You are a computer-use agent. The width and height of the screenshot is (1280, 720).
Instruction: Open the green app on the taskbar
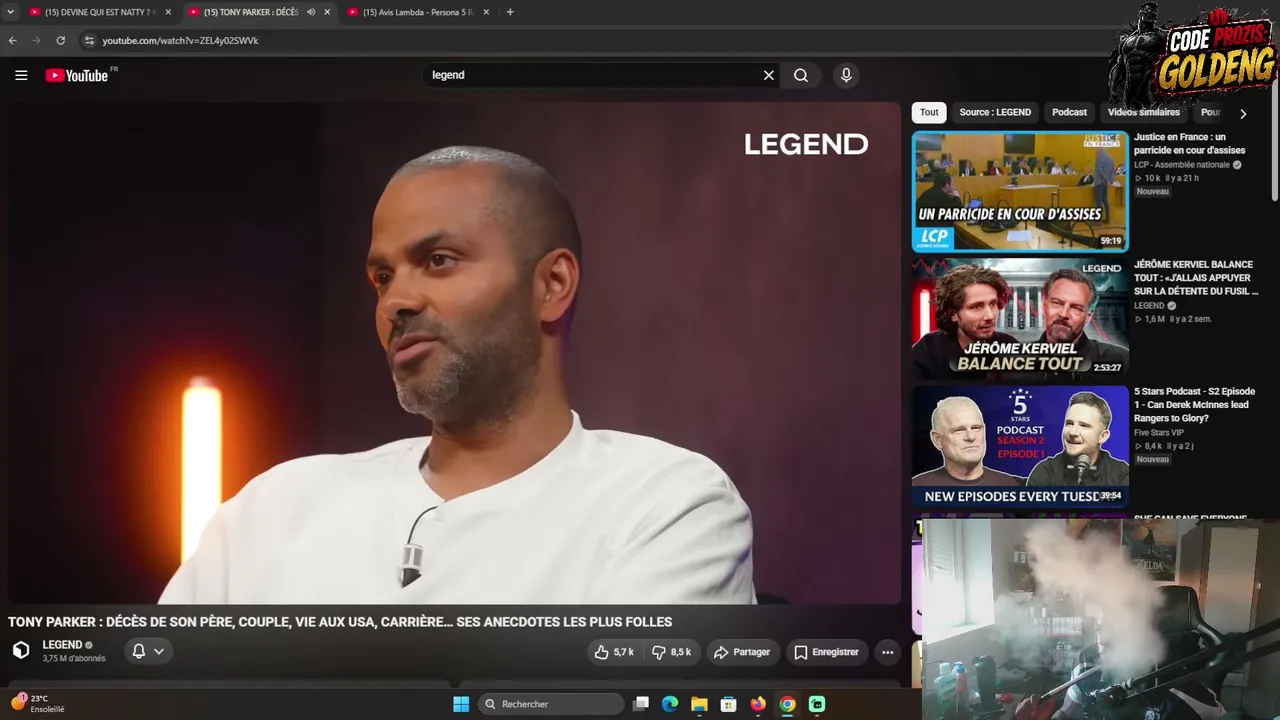817,704
